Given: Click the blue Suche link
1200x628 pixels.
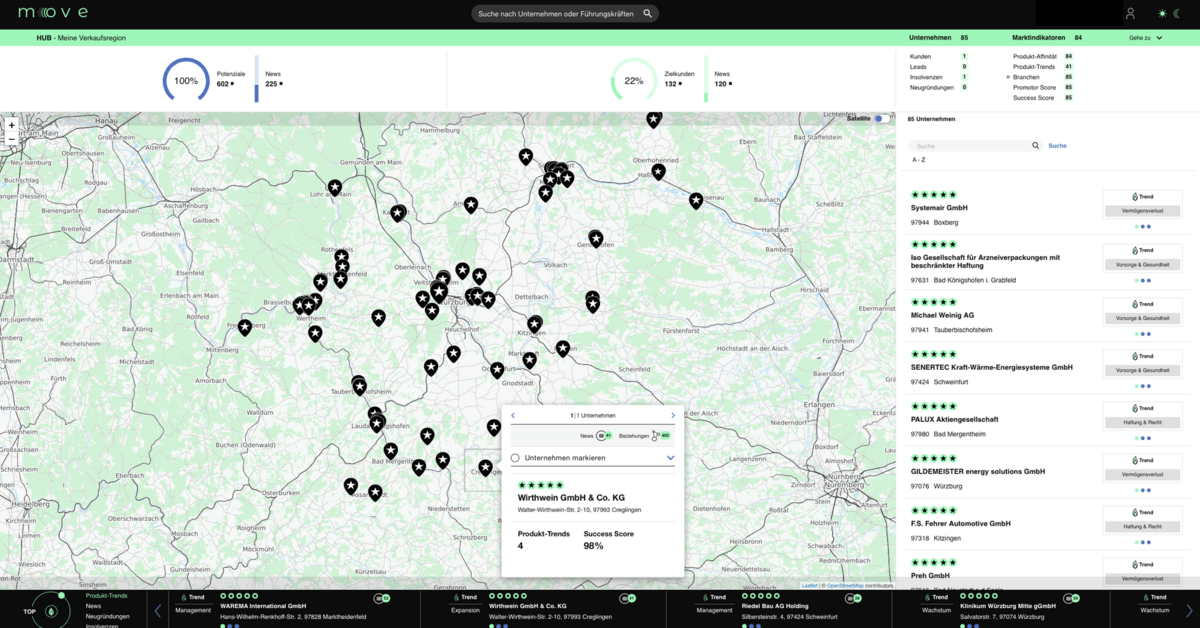Looking at the screenshot, I should click(x=1057, y=146).
